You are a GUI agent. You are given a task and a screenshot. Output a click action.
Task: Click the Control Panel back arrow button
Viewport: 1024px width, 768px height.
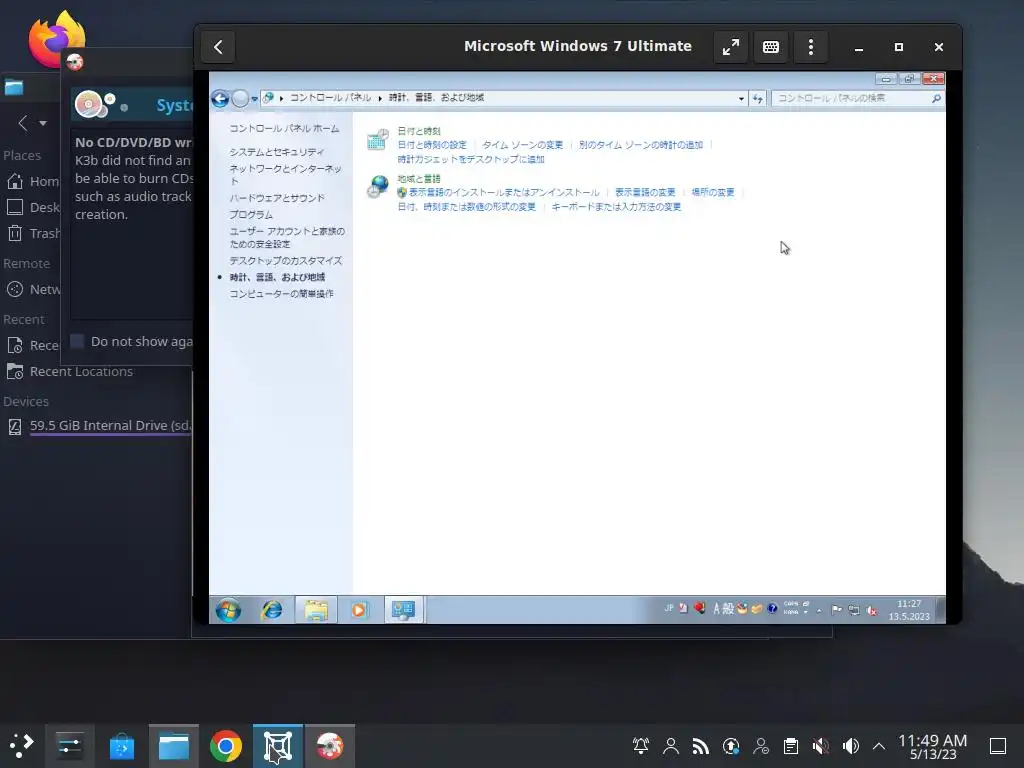(x=220, y=99)
